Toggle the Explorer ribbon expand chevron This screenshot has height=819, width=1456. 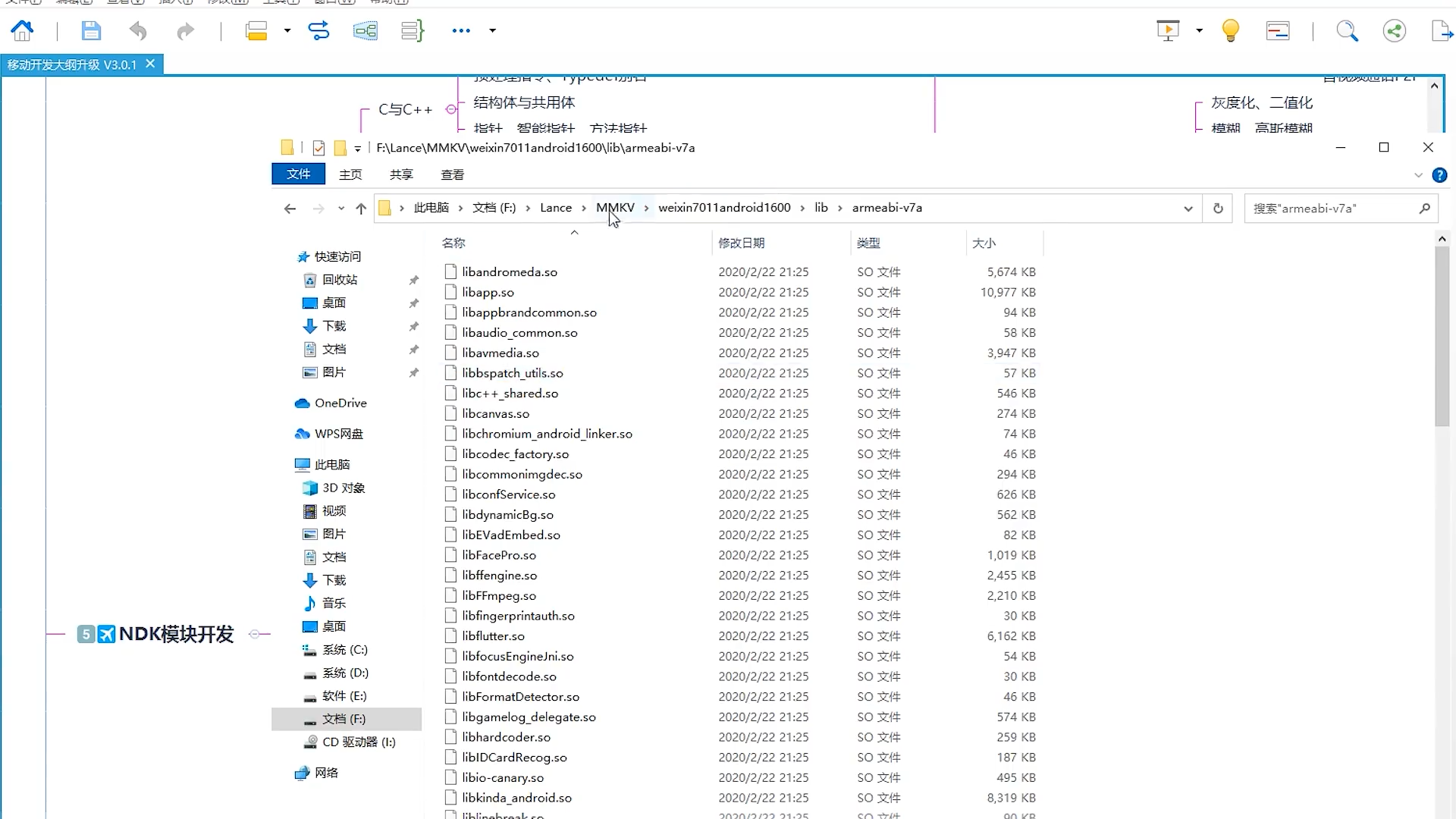1418,175
